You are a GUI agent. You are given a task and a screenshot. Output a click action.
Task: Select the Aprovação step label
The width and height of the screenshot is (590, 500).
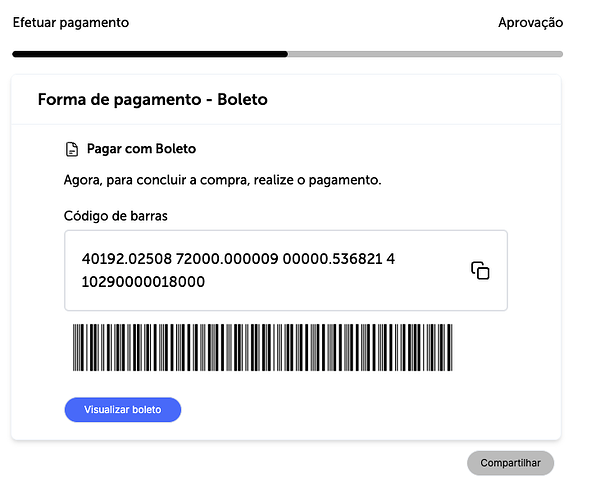[x=531, y=23]
